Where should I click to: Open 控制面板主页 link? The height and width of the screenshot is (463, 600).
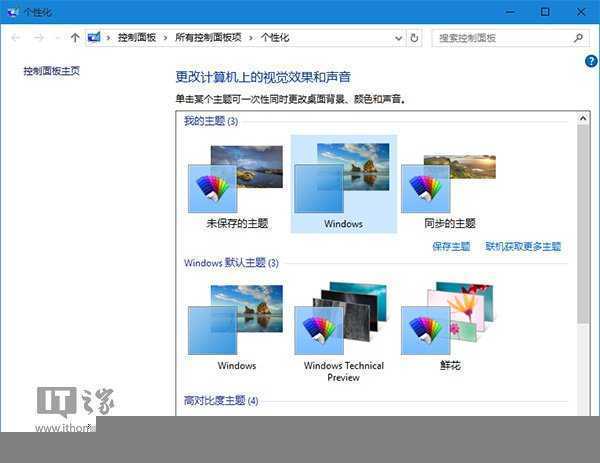pos(52,71)
